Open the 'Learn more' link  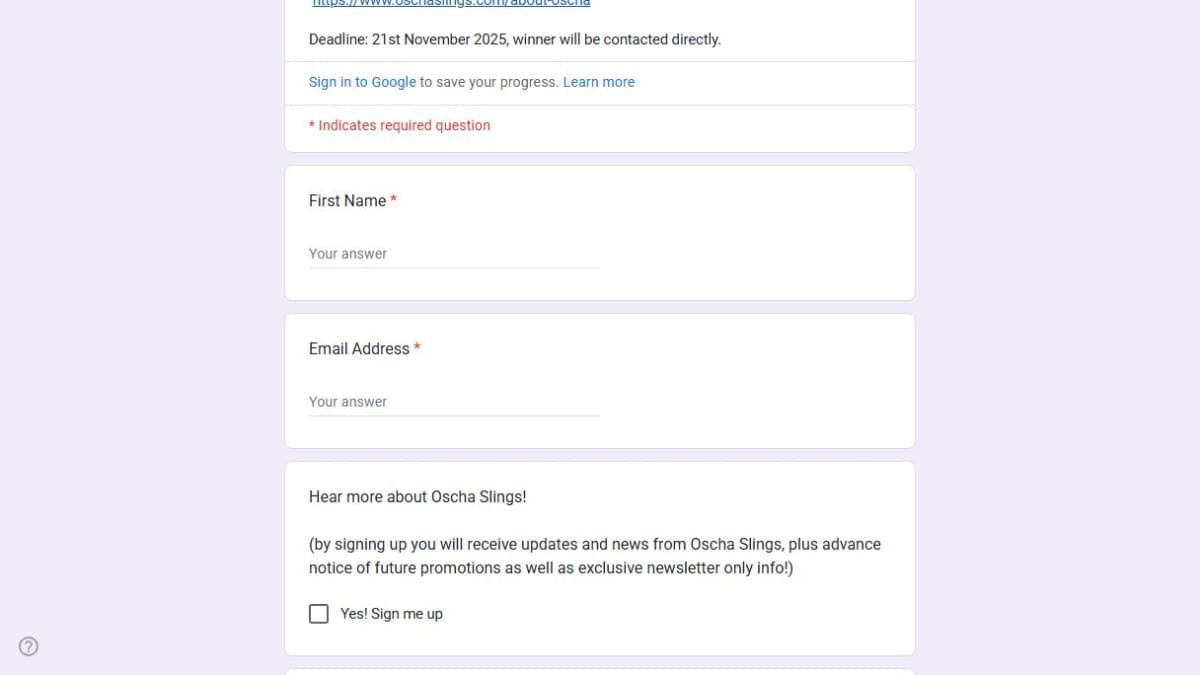coord(598,82)
